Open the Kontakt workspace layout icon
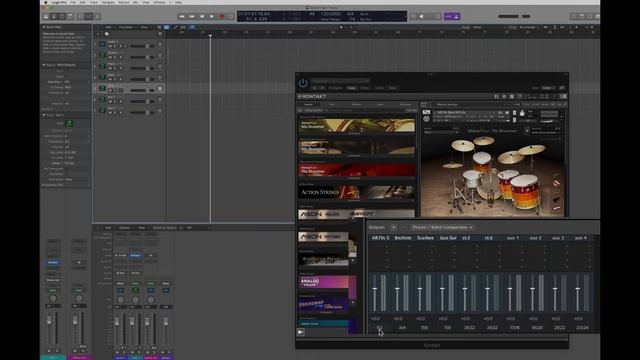Image resolution: width=640 pixels, height=360 pixels. tap(520, 97)
